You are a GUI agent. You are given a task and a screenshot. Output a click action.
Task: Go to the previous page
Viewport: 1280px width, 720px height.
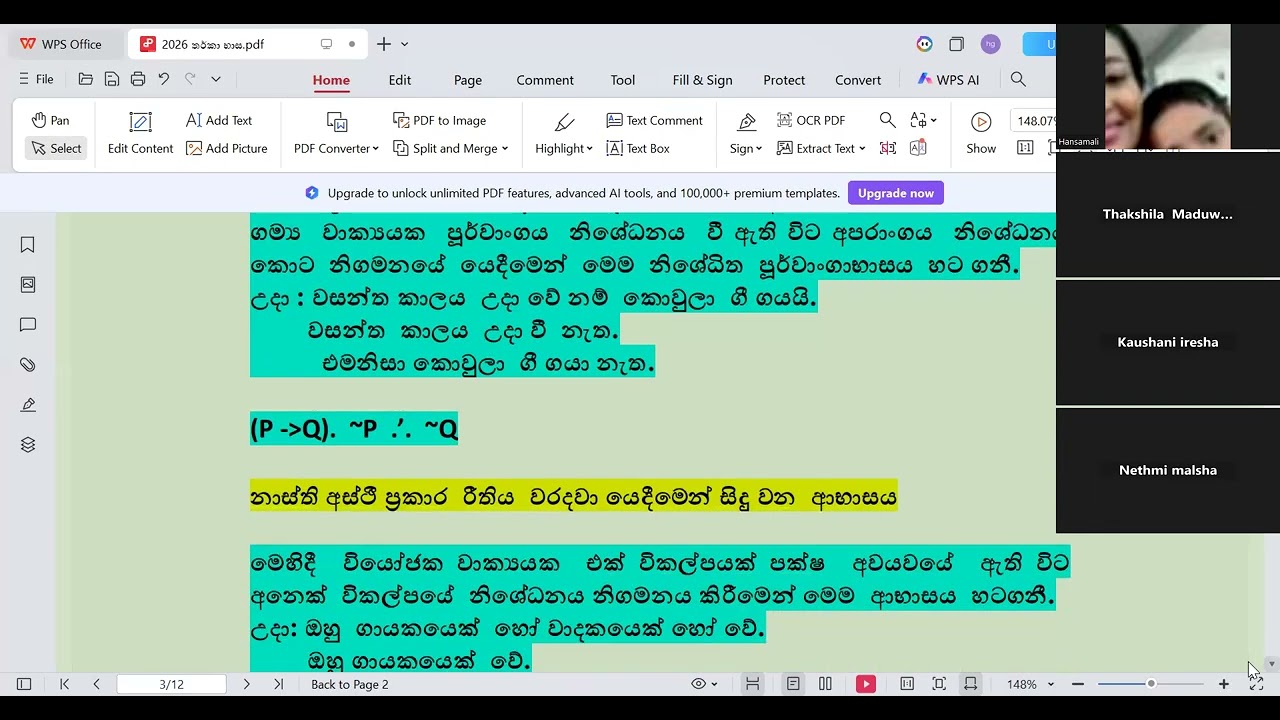point(96,684)
